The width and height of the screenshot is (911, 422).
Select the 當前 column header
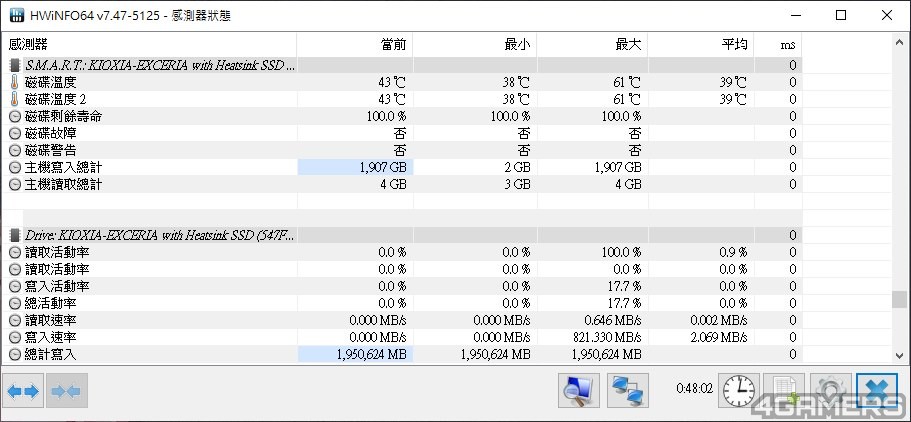355,44
